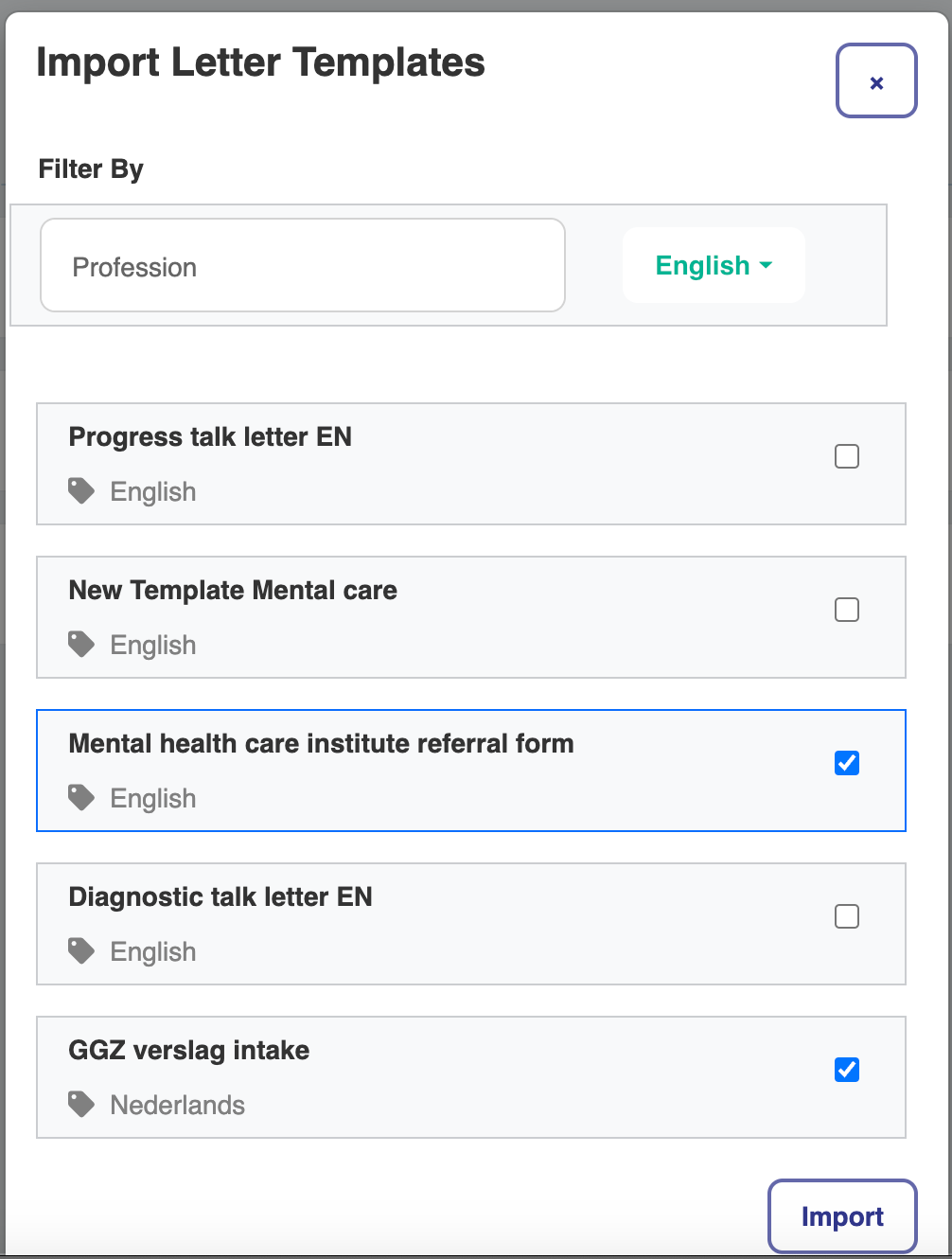
Task: Open the English language filter dropdown
Action: click(x=714, y=265)
